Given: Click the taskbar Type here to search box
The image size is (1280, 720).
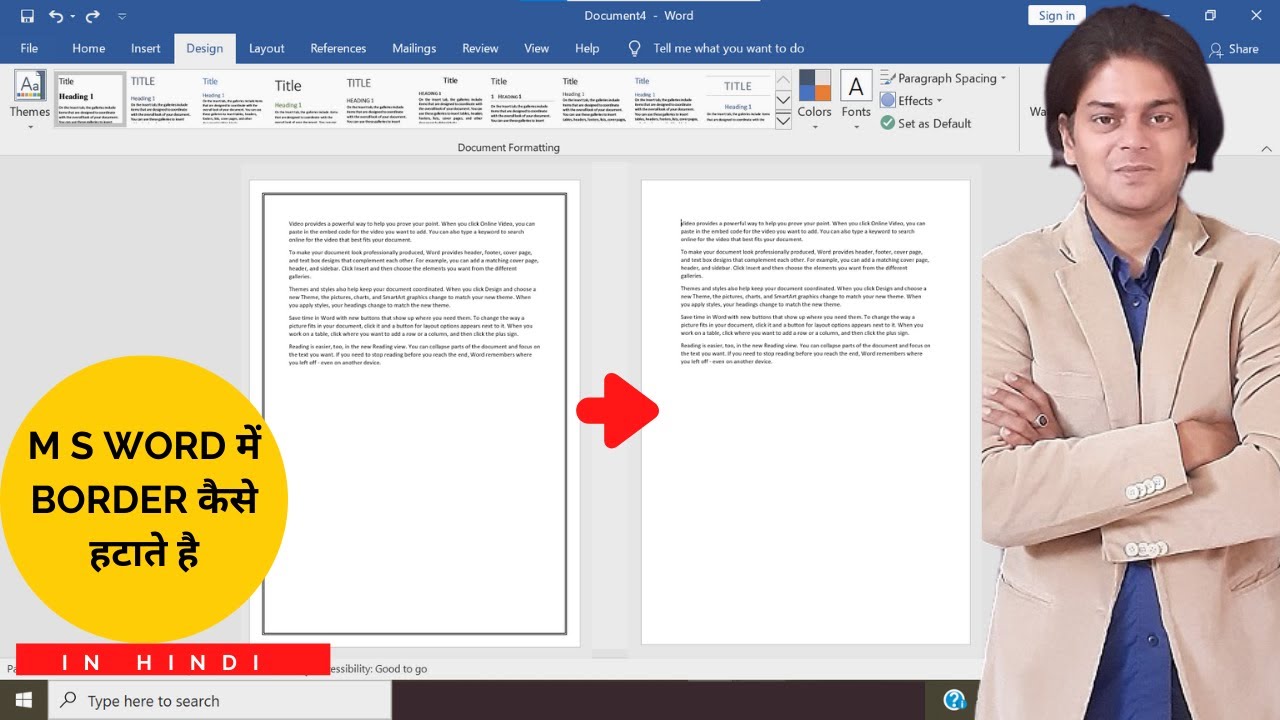Looking at the screenshot, I should pos(219,700).
